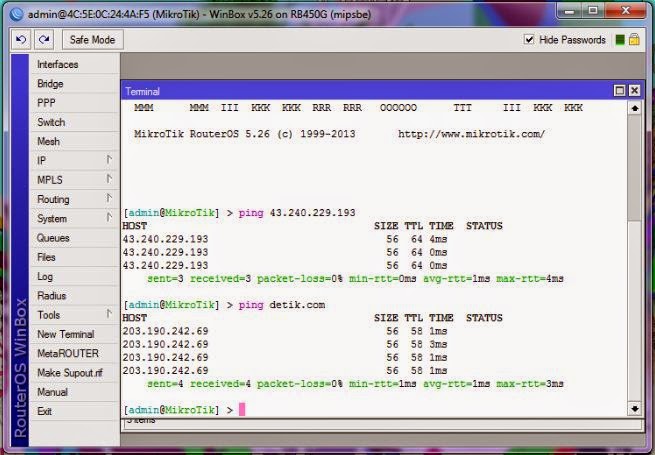
Task: Expand the MPLS submenu
Action: tap(74, 180)
